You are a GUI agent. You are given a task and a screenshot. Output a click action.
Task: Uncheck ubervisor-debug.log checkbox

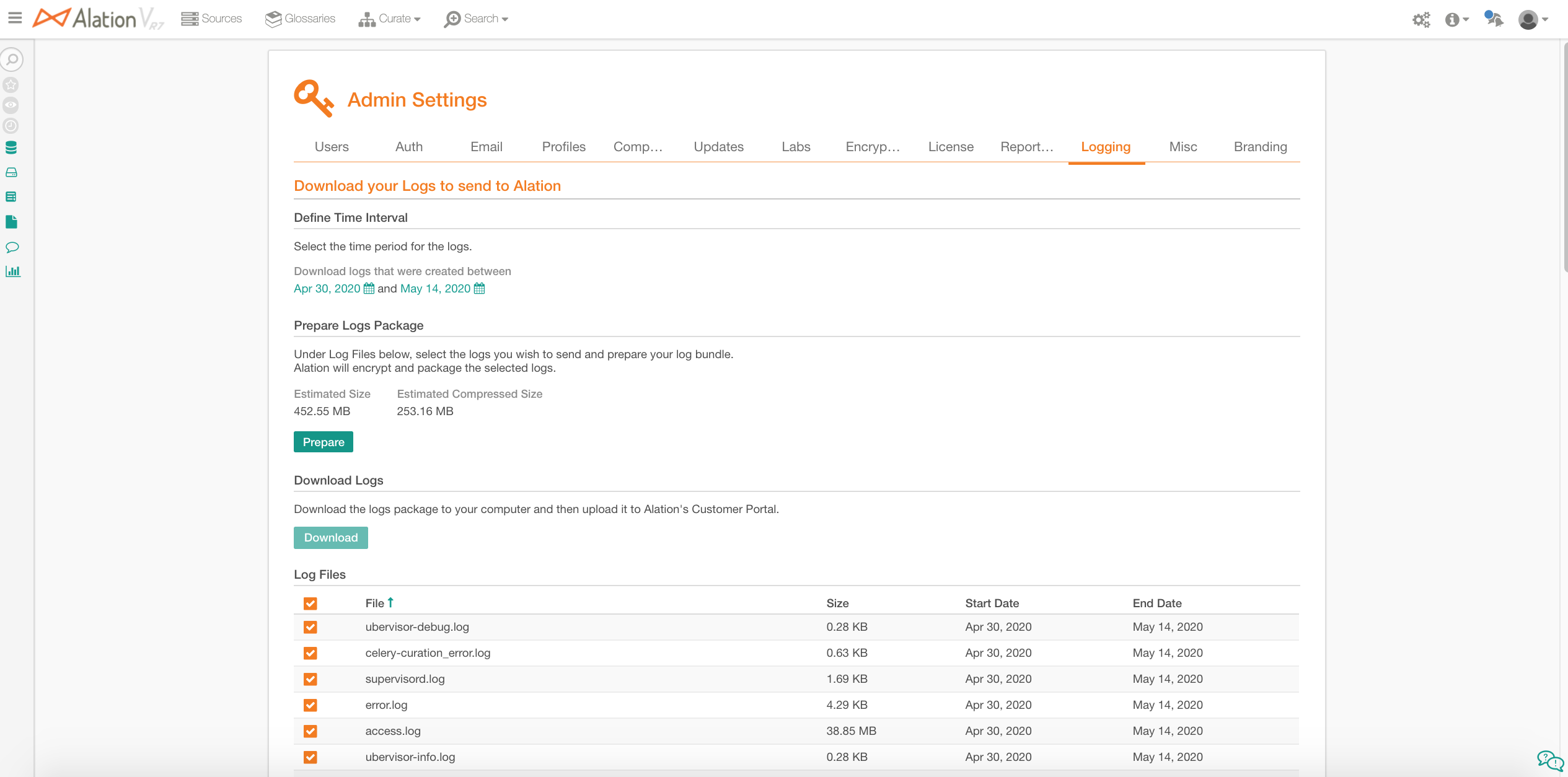[x=311, y=627]
